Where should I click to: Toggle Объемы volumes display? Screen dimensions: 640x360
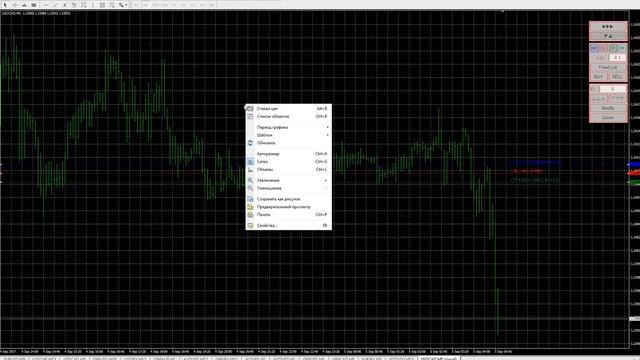pos(289,169)
